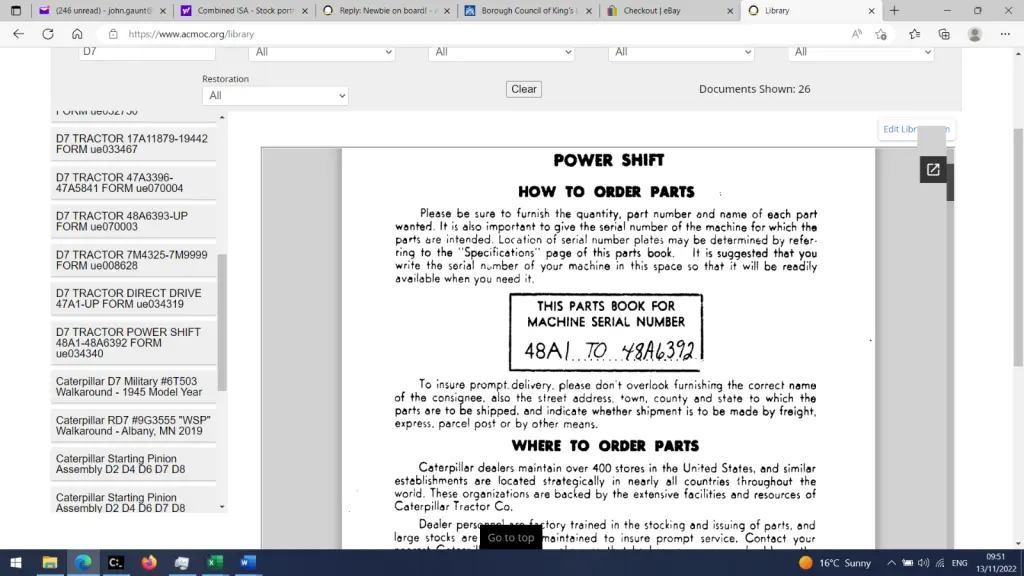Click the document list scrollbar thumb
Screen dimensions: 1024x576
click(x=222, y=322)
